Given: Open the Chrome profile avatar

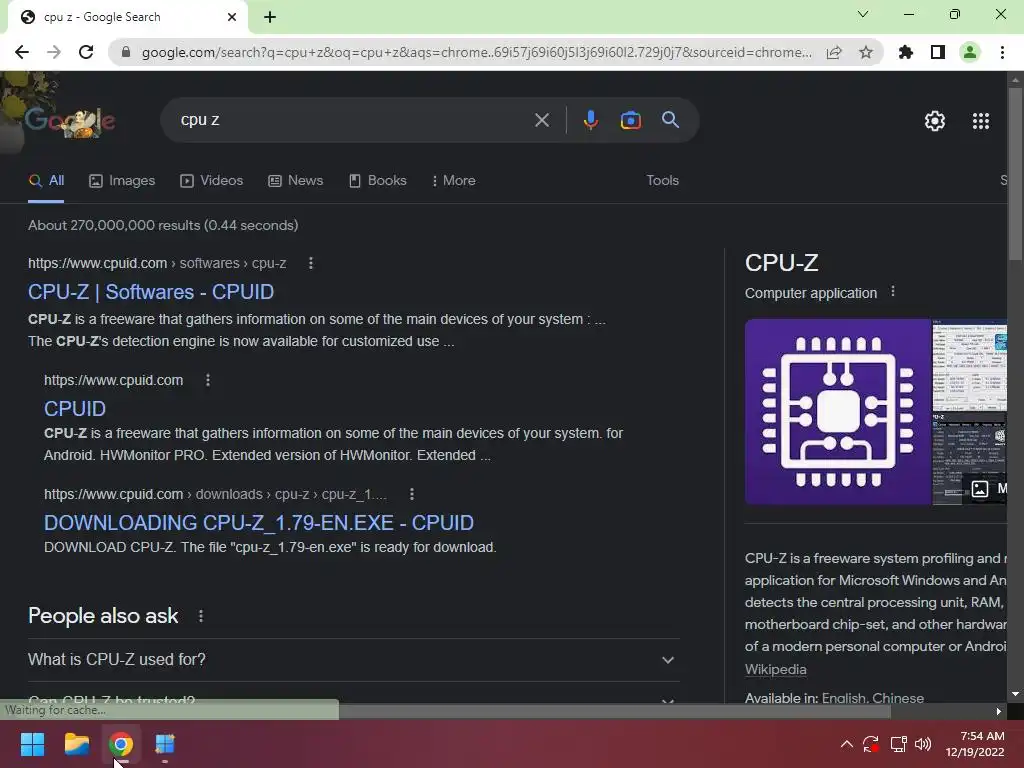Looking at the screenshot, I should (x=970, y=52).
